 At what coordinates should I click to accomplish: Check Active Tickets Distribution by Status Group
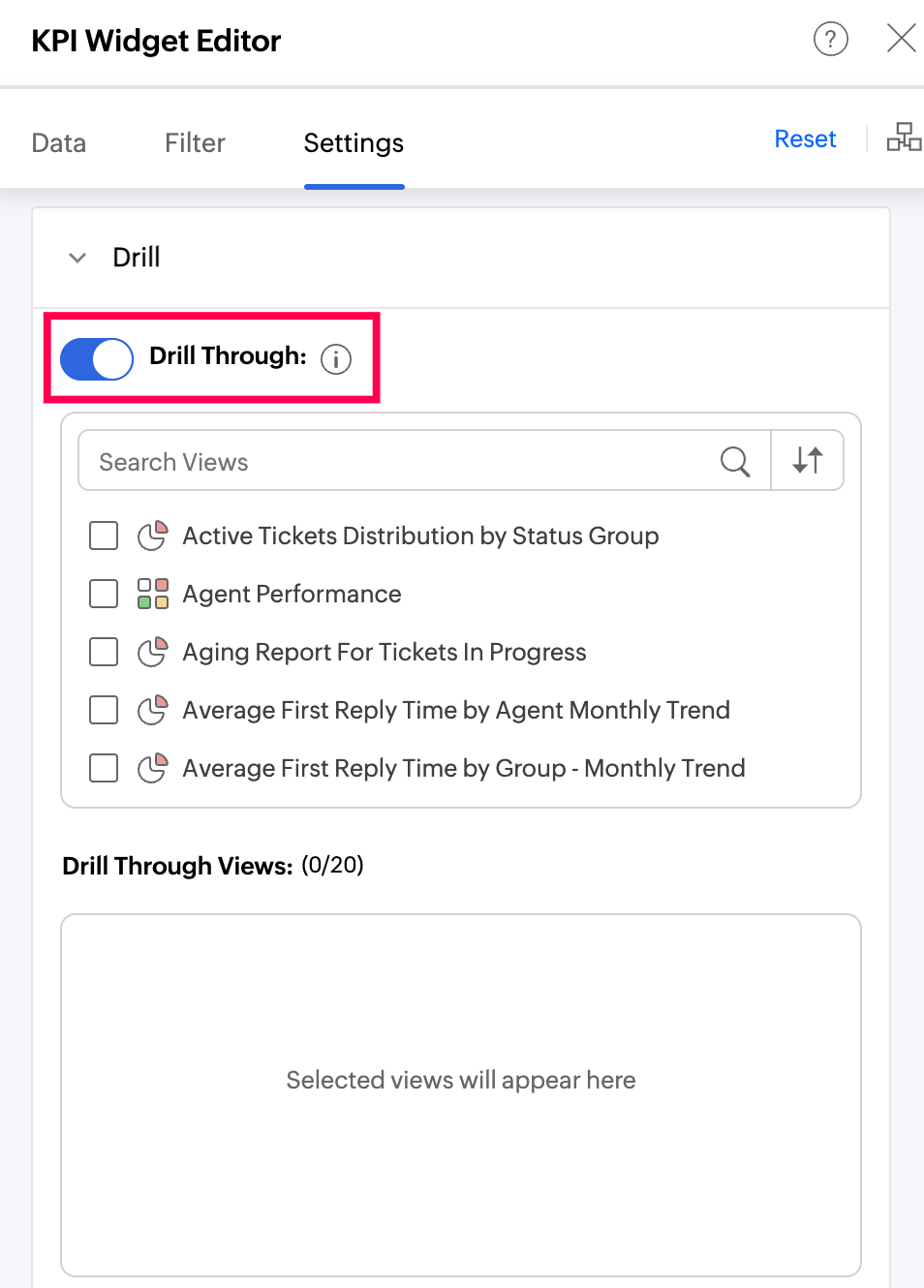click(104, 536)
